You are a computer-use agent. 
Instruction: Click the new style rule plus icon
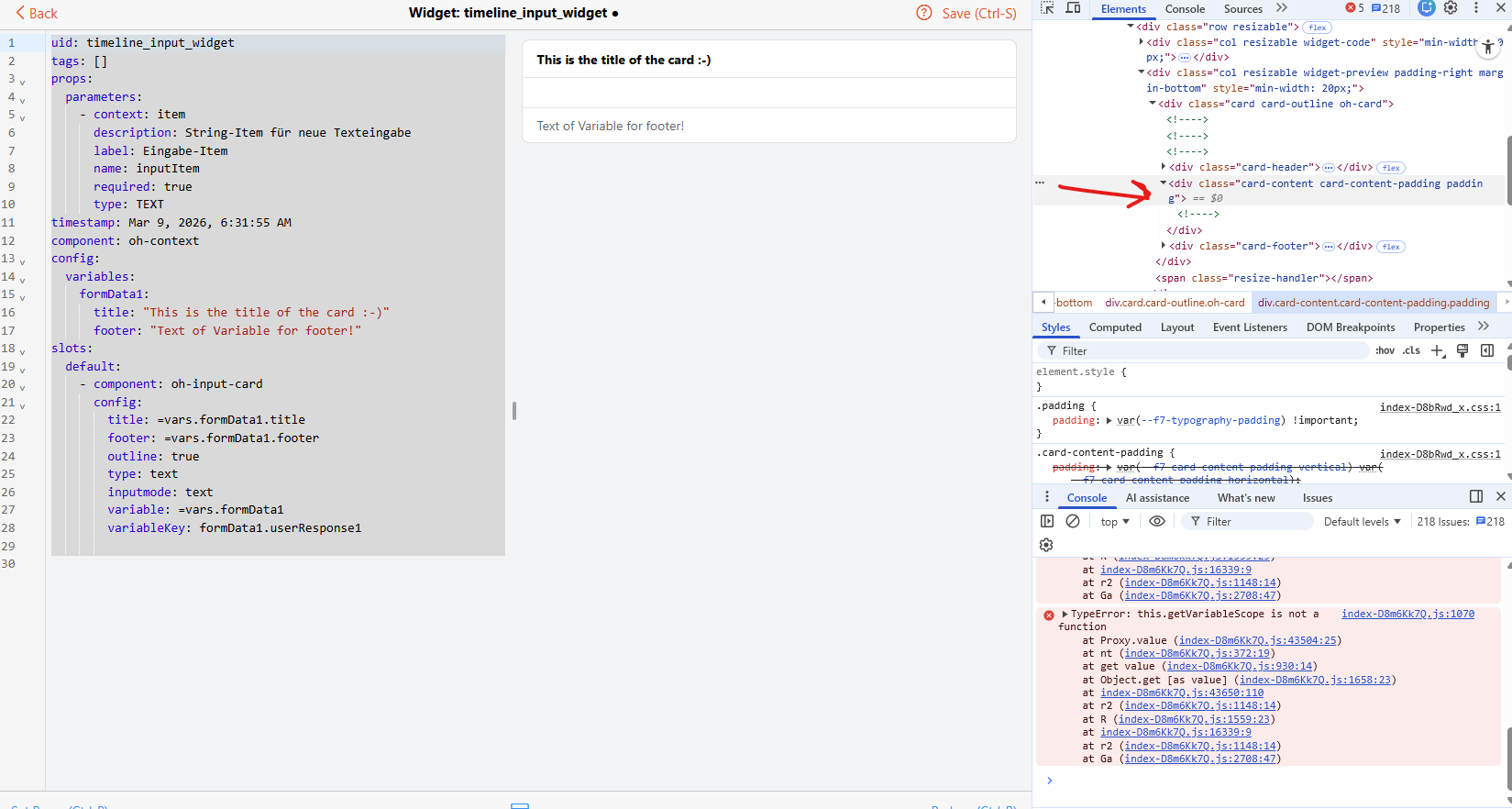(1437, 350)
